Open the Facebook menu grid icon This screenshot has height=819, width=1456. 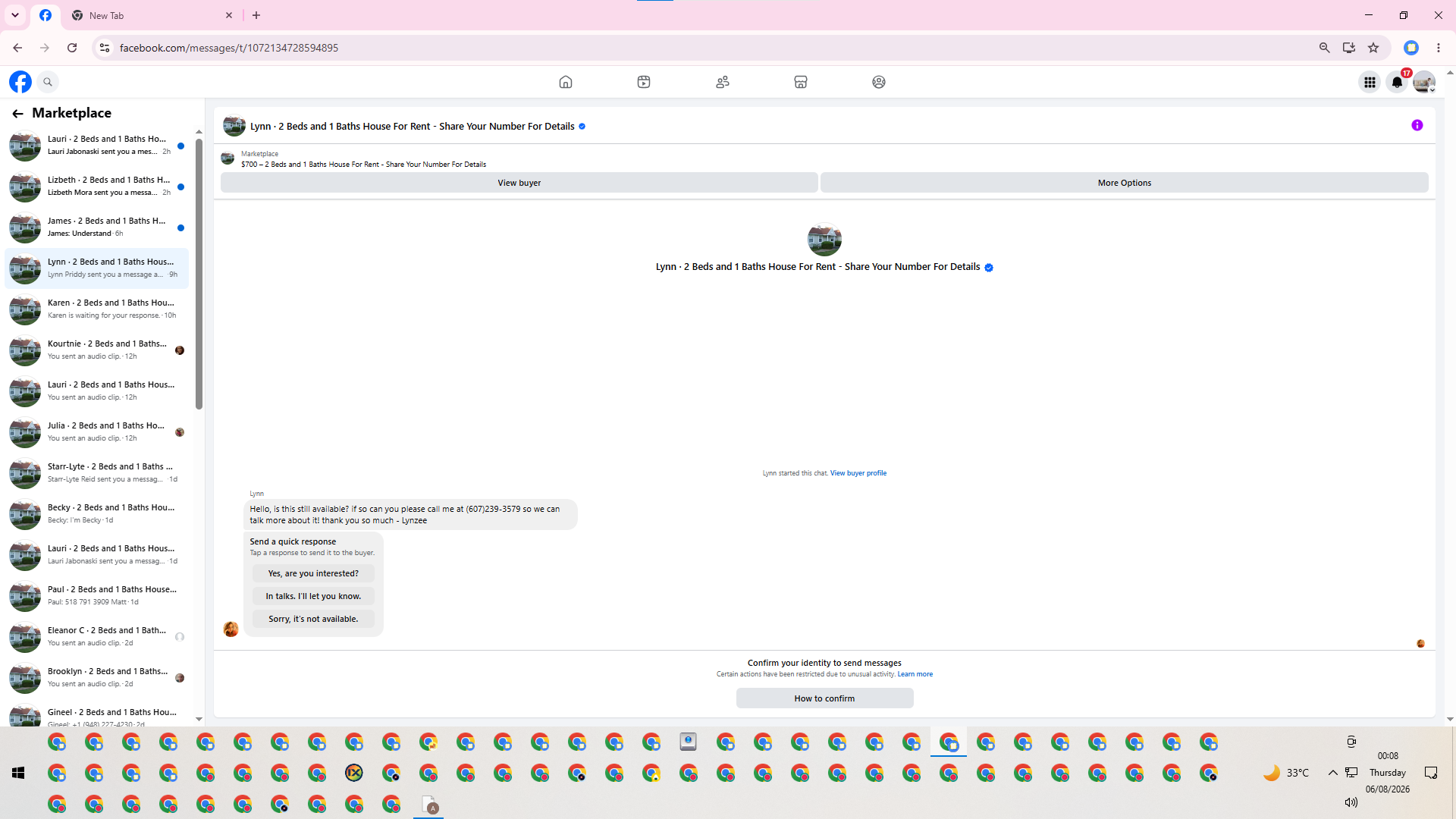coord(1370,82)
